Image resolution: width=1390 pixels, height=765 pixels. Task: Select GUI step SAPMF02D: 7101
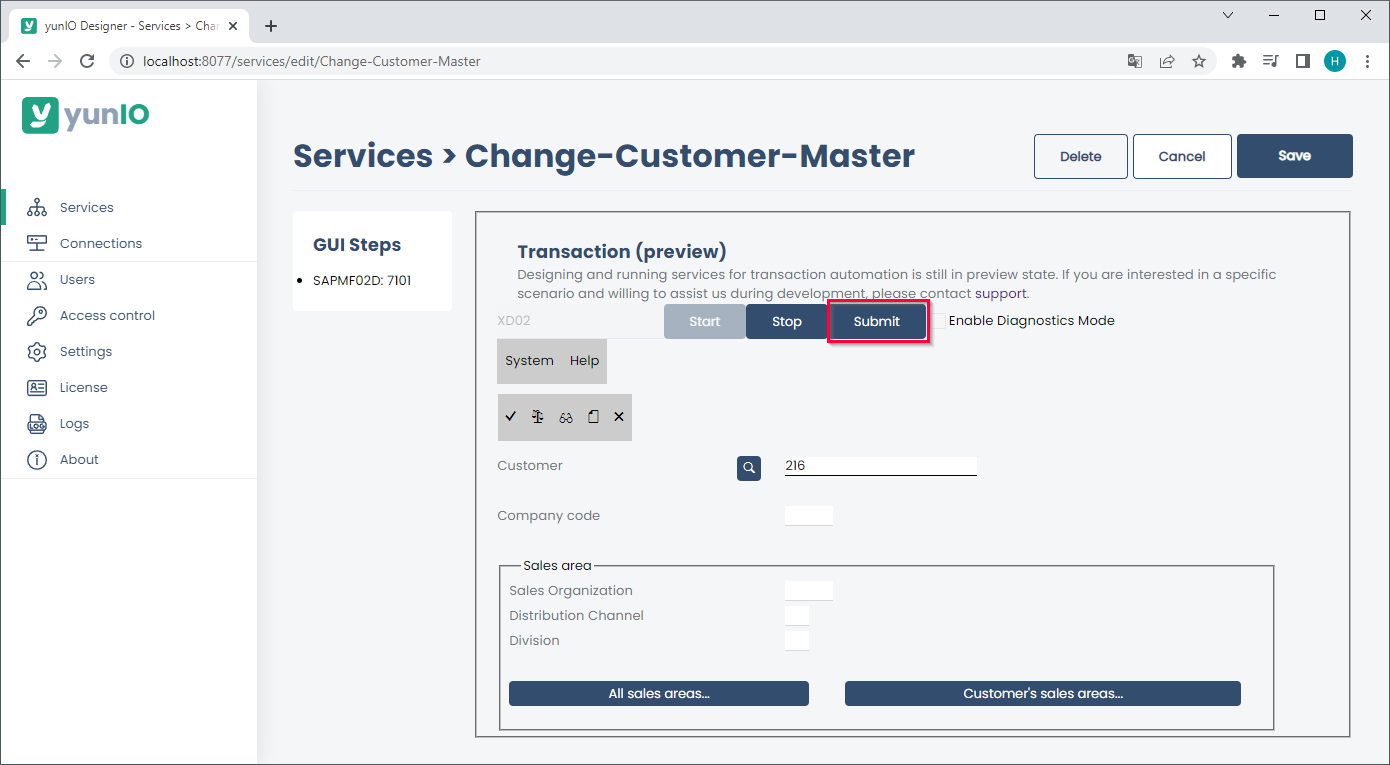pos(362,281)
